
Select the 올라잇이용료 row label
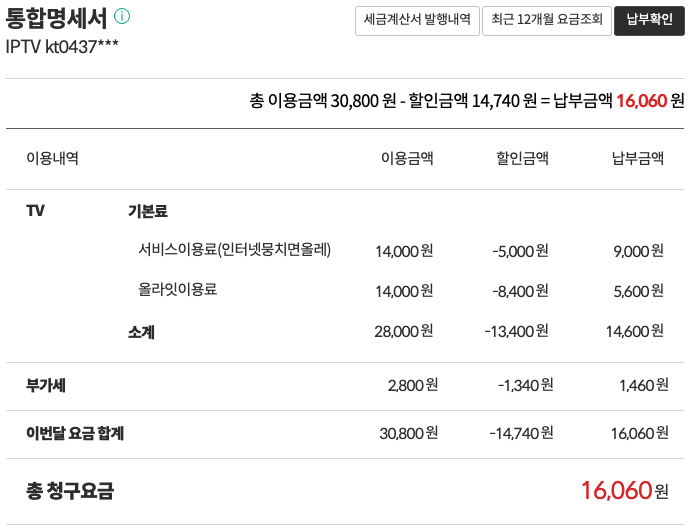click(177, 290)
